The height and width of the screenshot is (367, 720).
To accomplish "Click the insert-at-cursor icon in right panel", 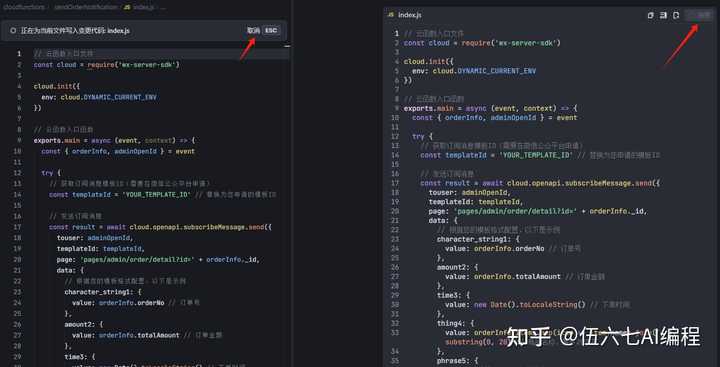I will pyautogui.click(x=663, y=15).
